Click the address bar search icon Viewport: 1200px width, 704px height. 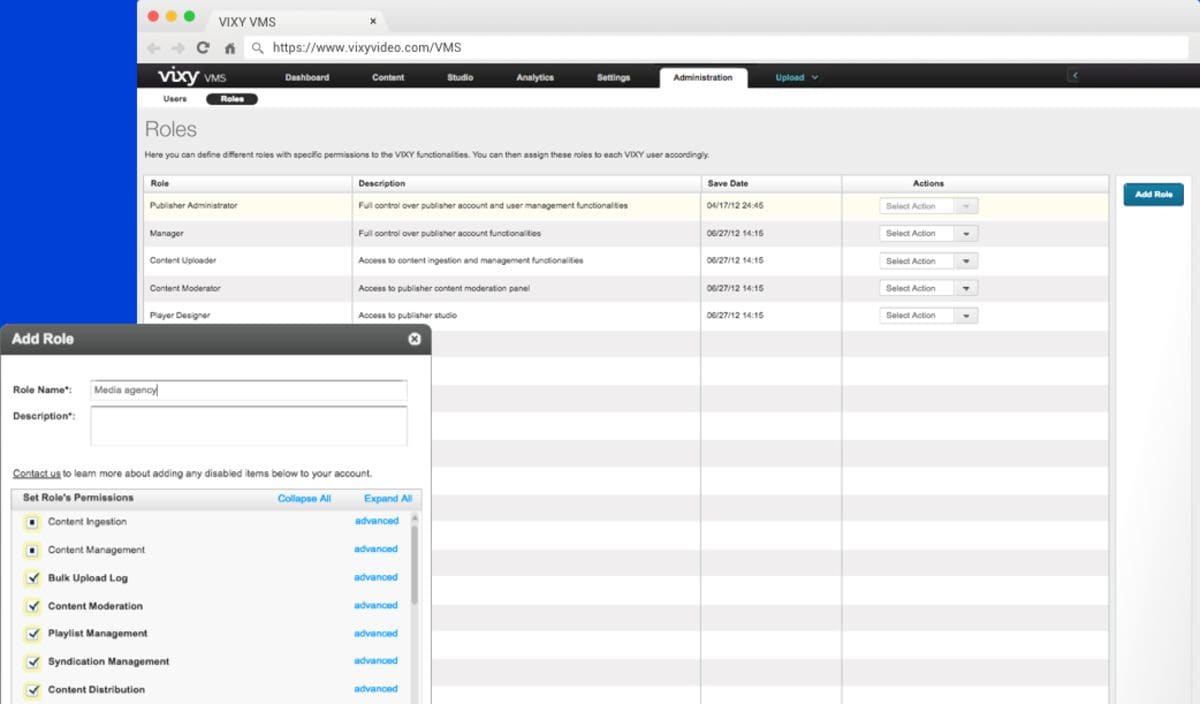pyautogui.click(x=258, y=47)
